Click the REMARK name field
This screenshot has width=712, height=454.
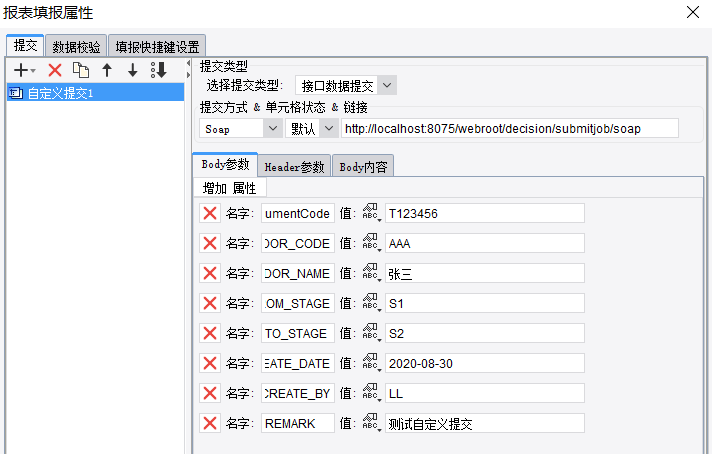pos(298,423)
